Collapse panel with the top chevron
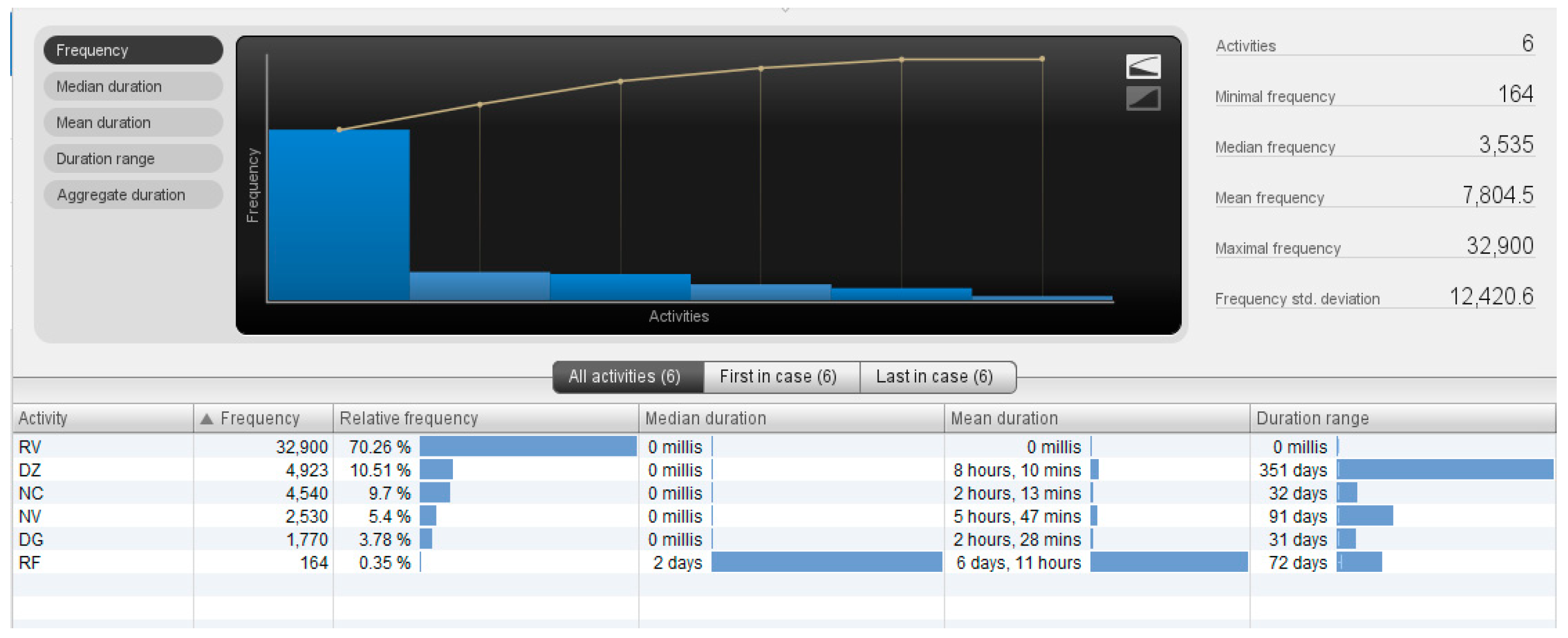Viewport: 1568px width, 638px height. 785,10
